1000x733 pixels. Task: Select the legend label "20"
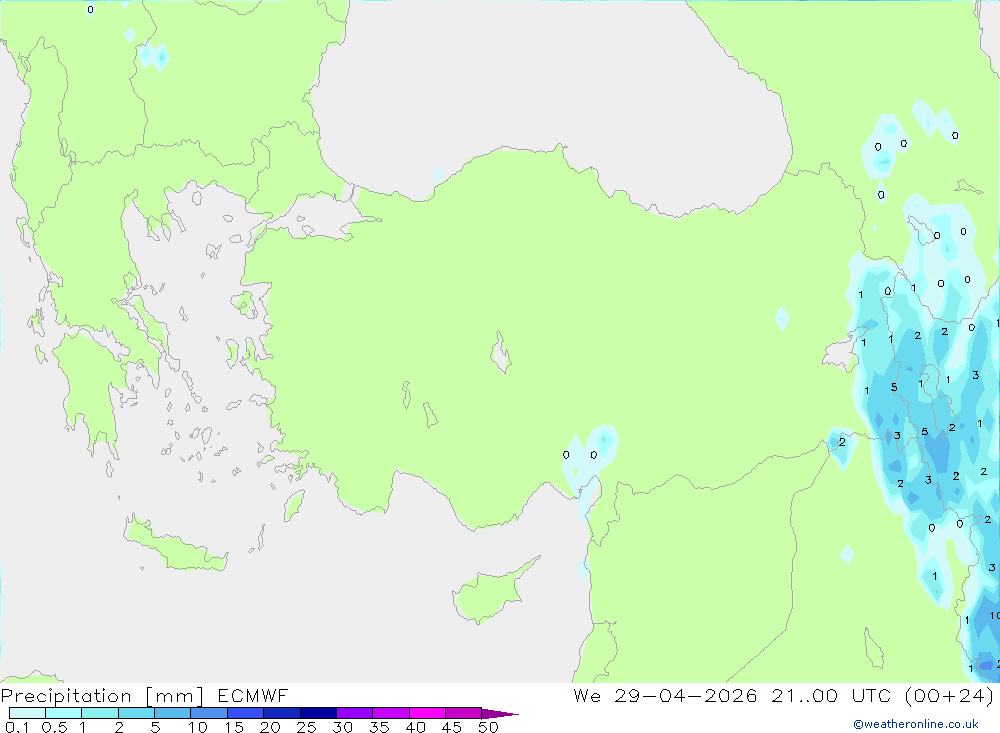pyautogui.click(x=270, y=727)
